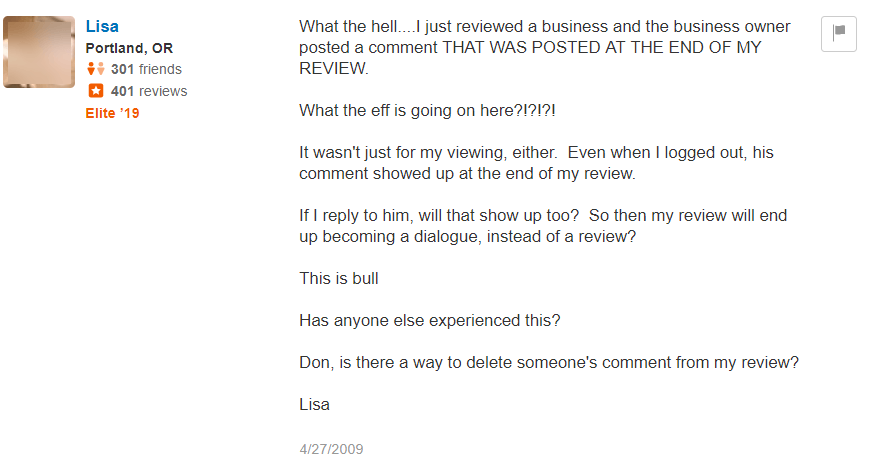
Task: Click the Elite '19 badge
Action: tap(113, 113)
